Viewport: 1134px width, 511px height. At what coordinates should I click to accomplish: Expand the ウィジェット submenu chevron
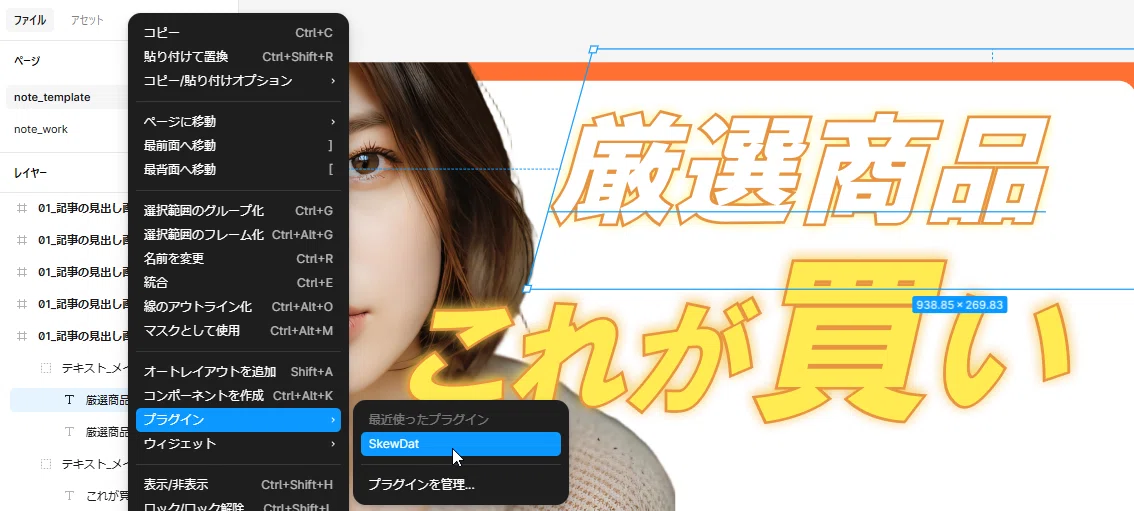pos(333,443)
